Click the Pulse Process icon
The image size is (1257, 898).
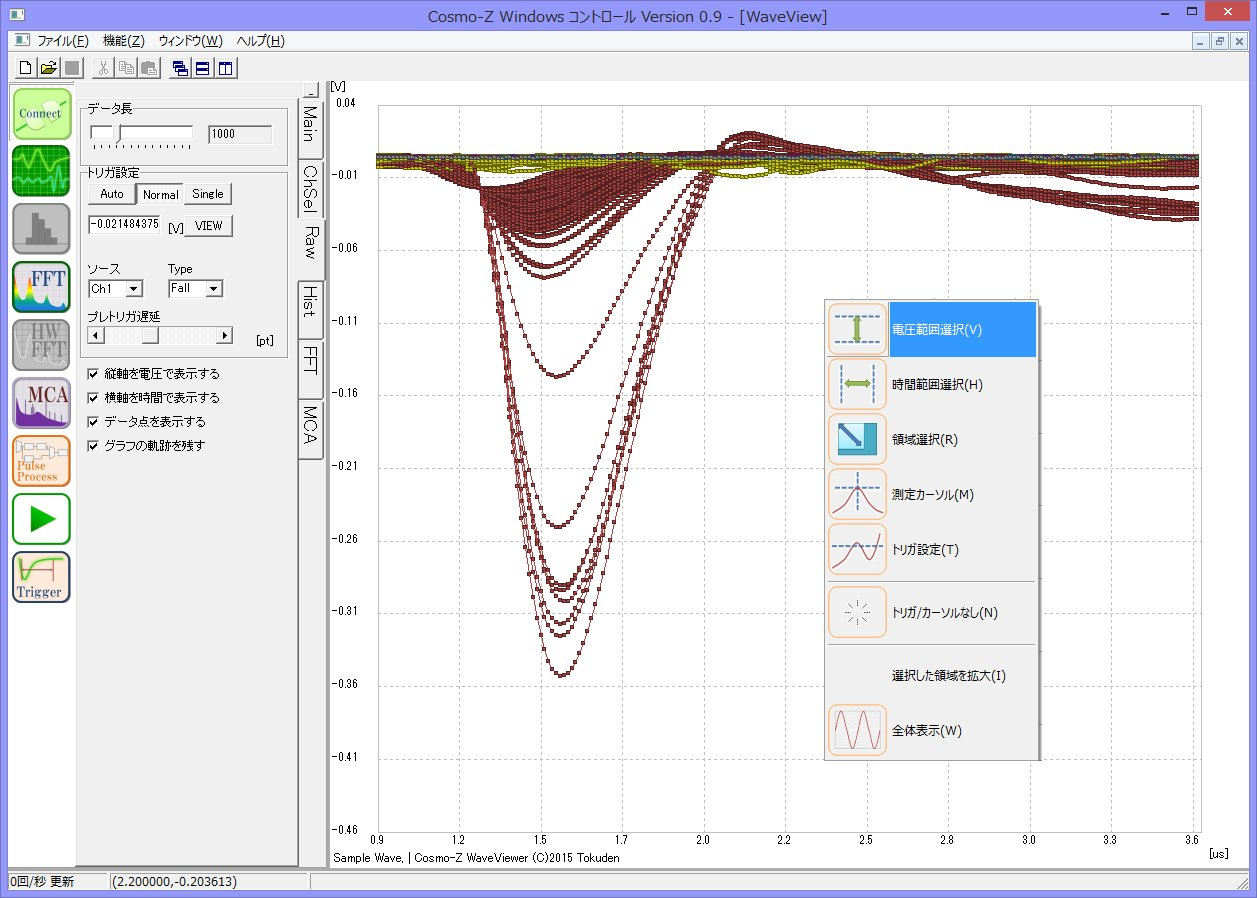(41, 461)
